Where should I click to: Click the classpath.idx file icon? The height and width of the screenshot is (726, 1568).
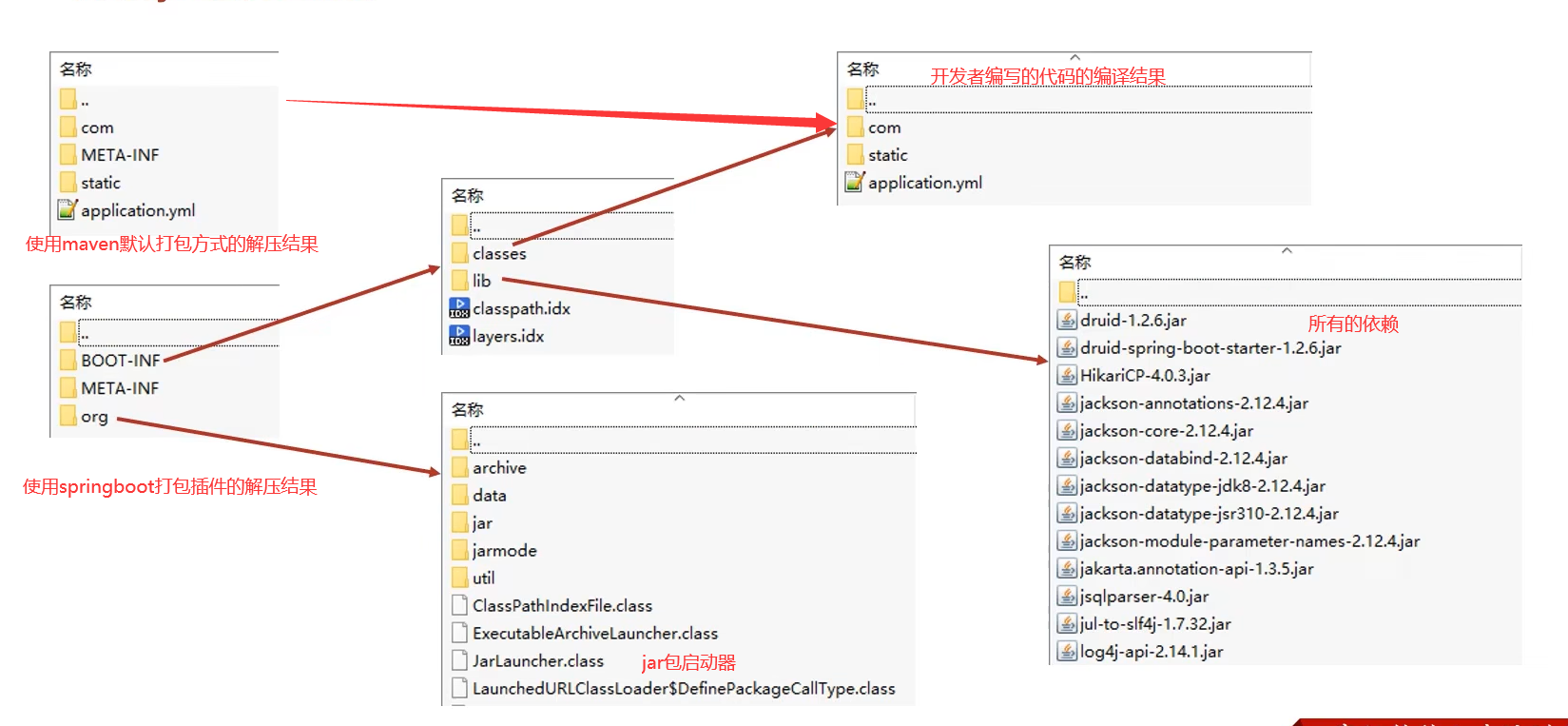(459, 308)
